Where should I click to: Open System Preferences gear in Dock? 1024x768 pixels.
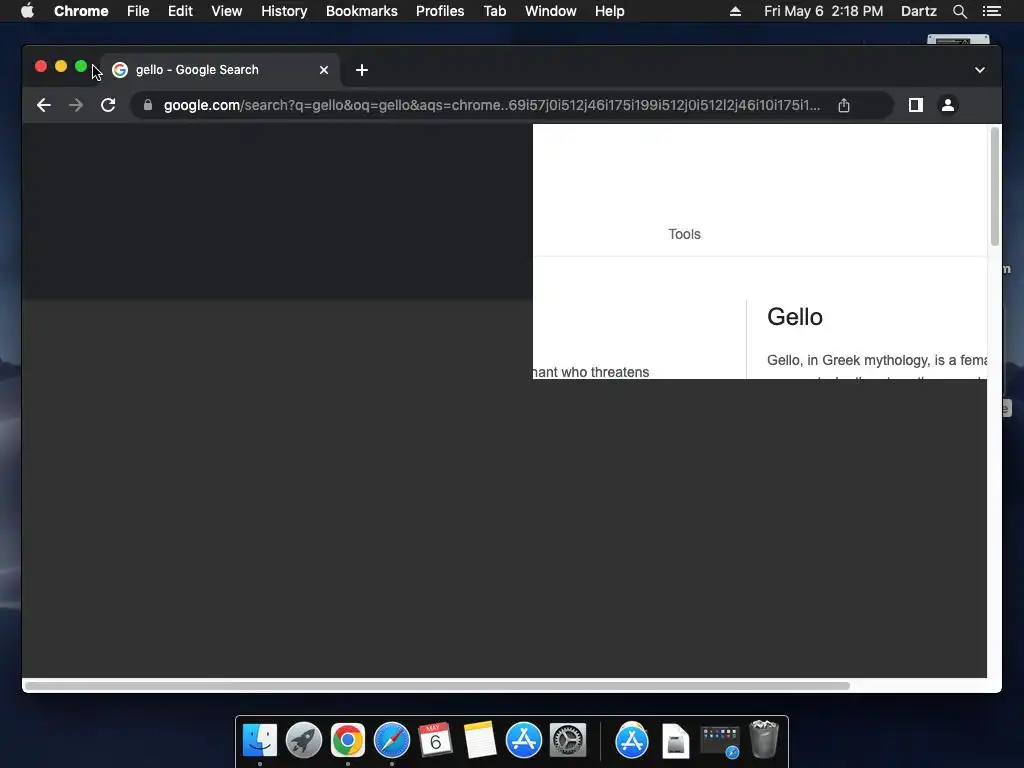click(568, 741)
